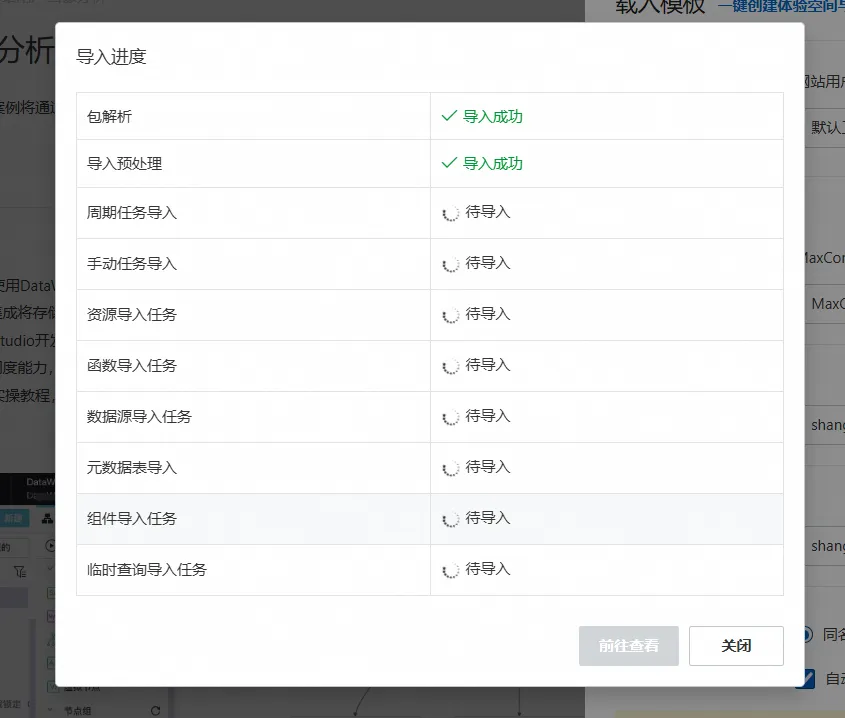This screenshot has height=718, width=845.
Task: Click the 导入进度 dialog title
Action: point(112,57)
